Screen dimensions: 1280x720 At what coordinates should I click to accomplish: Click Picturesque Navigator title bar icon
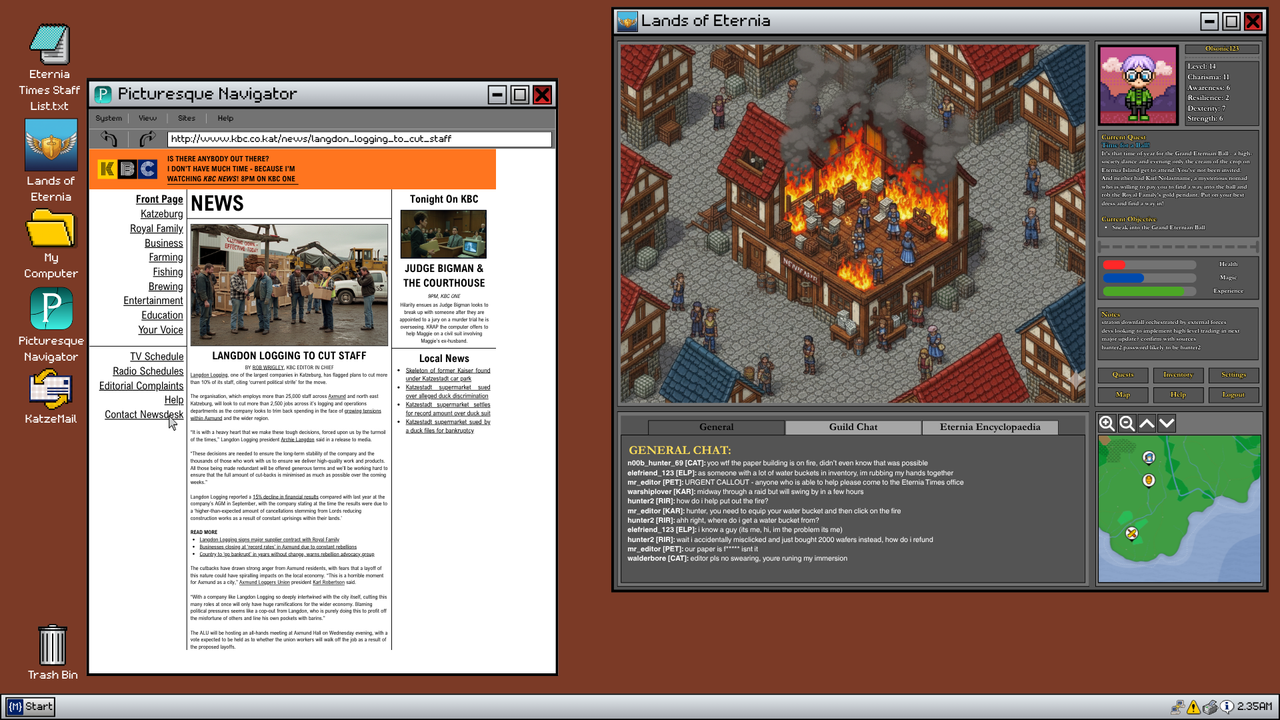pyautogui.click(x=102, y=94)
